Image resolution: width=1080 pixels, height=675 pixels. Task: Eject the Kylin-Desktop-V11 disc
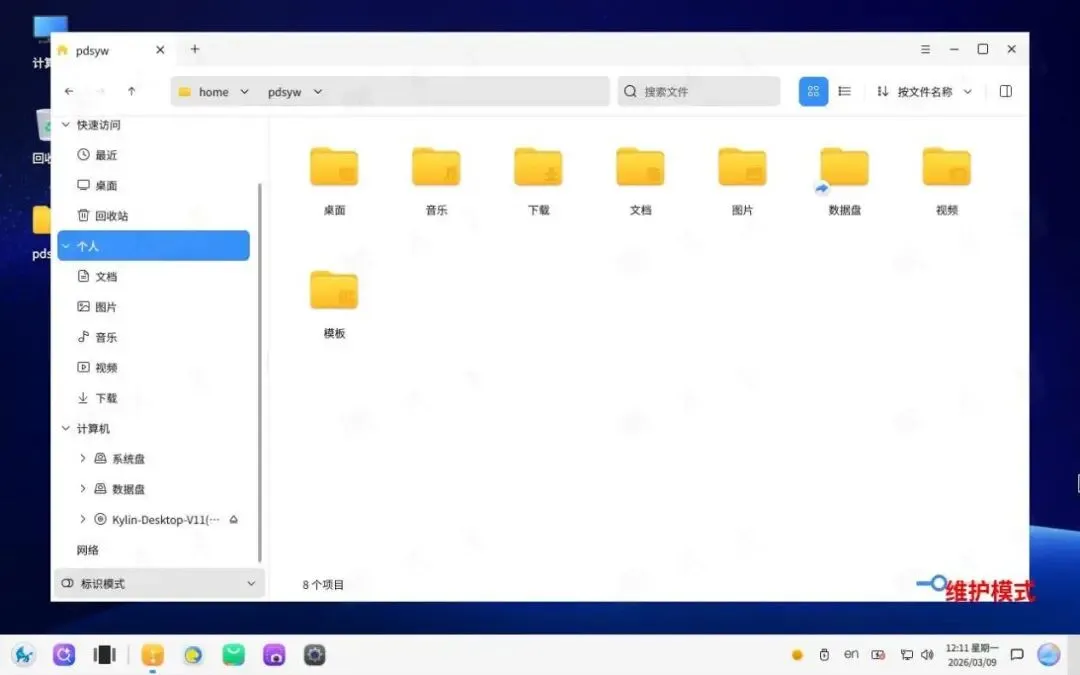[233, 519]
